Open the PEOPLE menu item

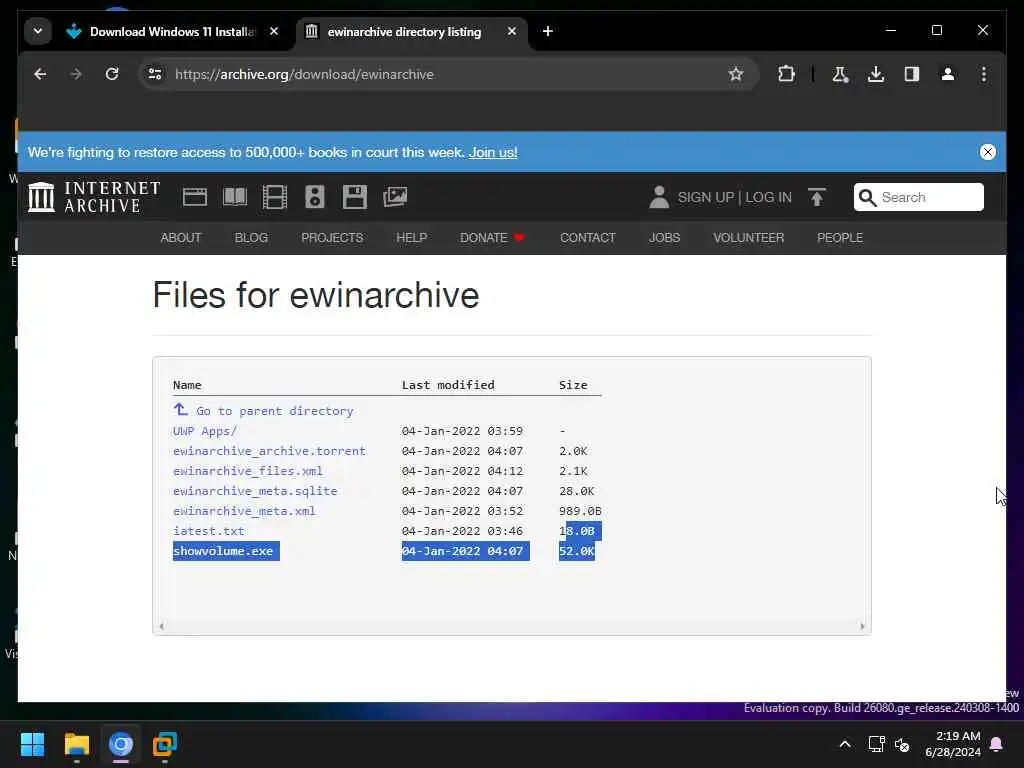click(840, 238)
